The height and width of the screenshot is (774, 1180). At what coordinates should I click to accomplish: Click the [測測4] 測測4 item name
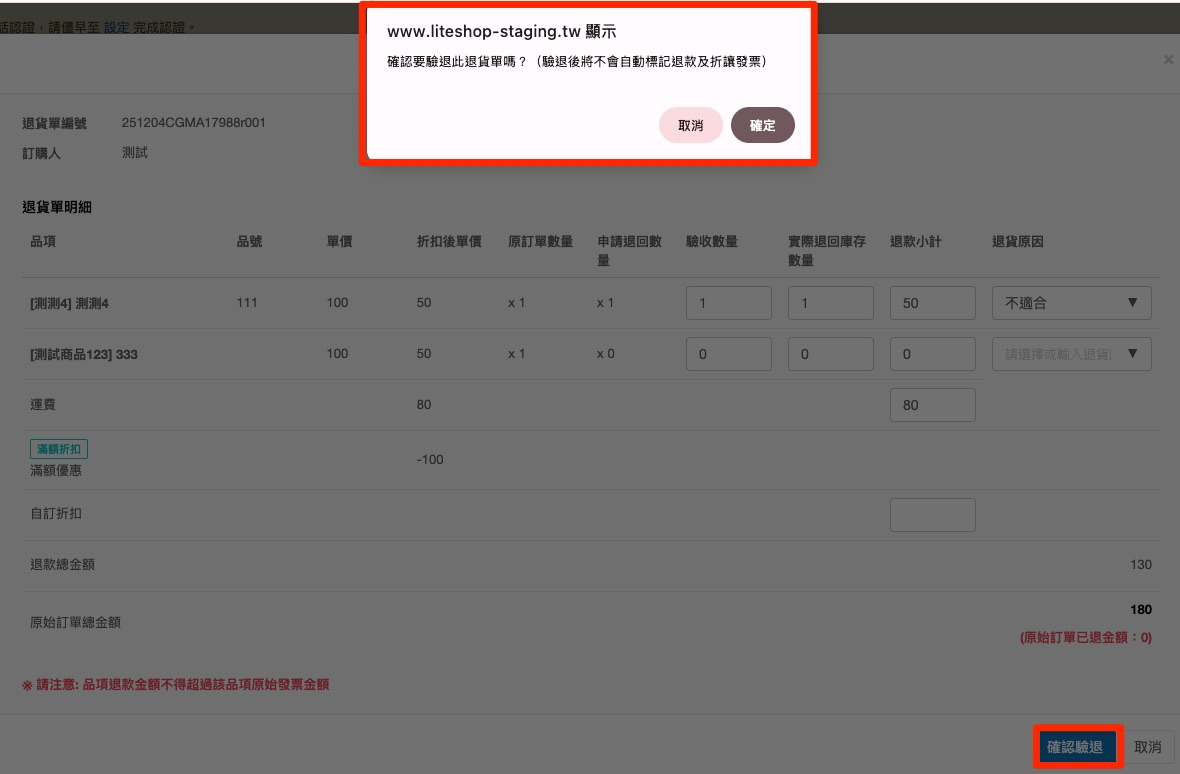(69, 303)
